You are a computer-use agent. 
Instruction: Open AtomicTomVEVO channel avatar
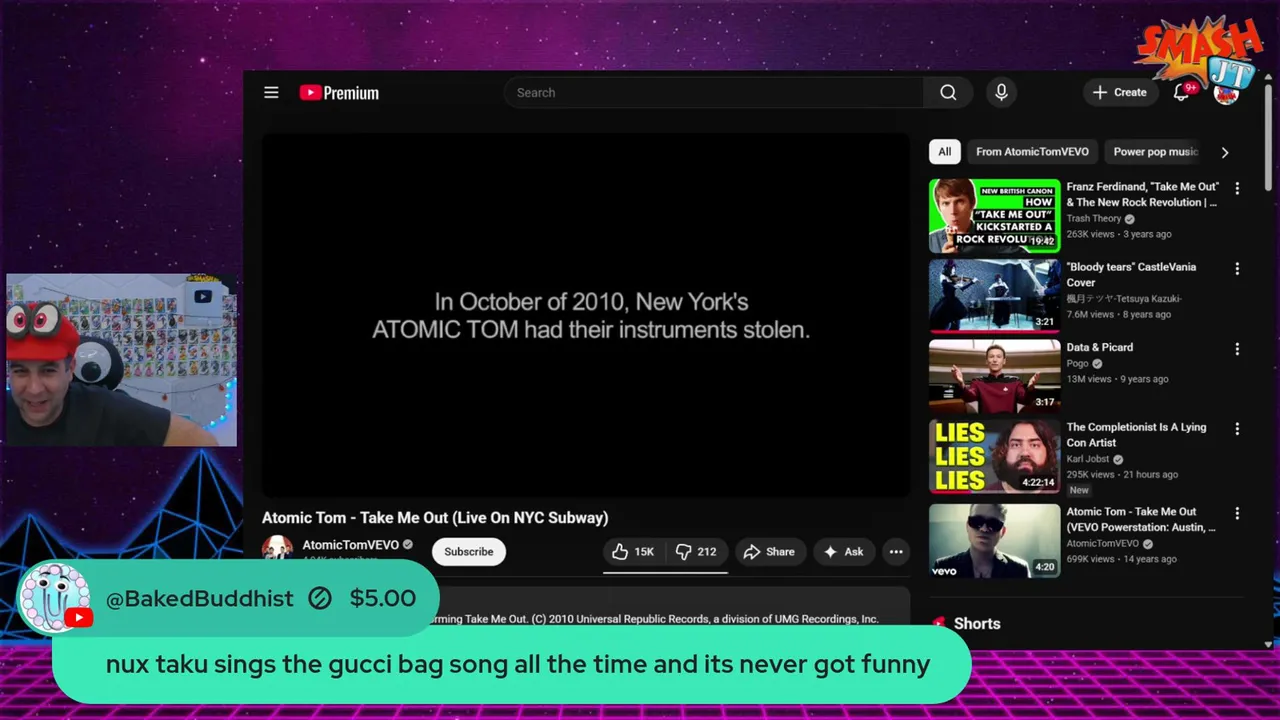click(277, 549)
